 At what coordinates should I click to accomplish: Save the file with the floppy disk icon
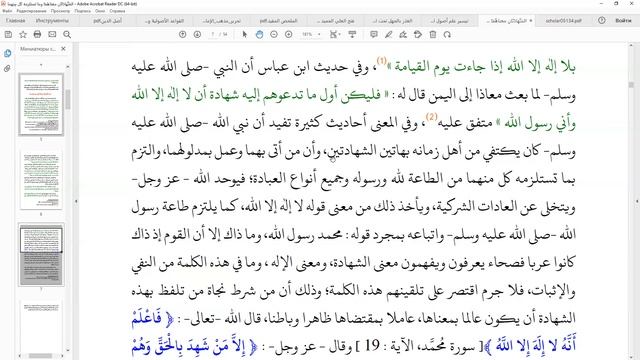pyautogui.click(x=8, y=35)
